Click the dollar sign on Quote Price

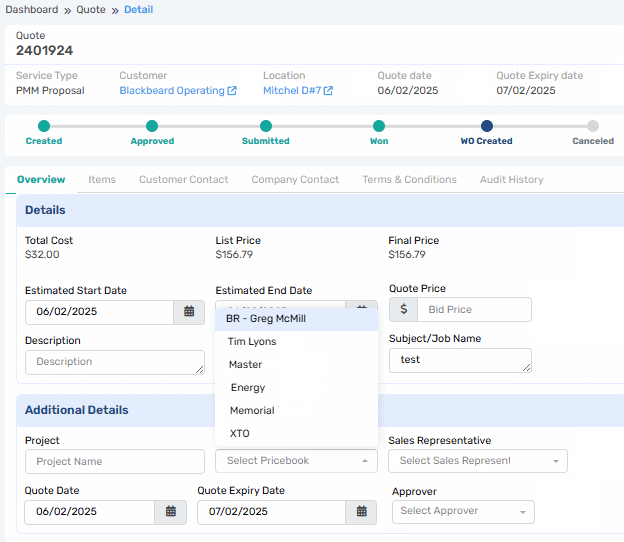[404, 309]
